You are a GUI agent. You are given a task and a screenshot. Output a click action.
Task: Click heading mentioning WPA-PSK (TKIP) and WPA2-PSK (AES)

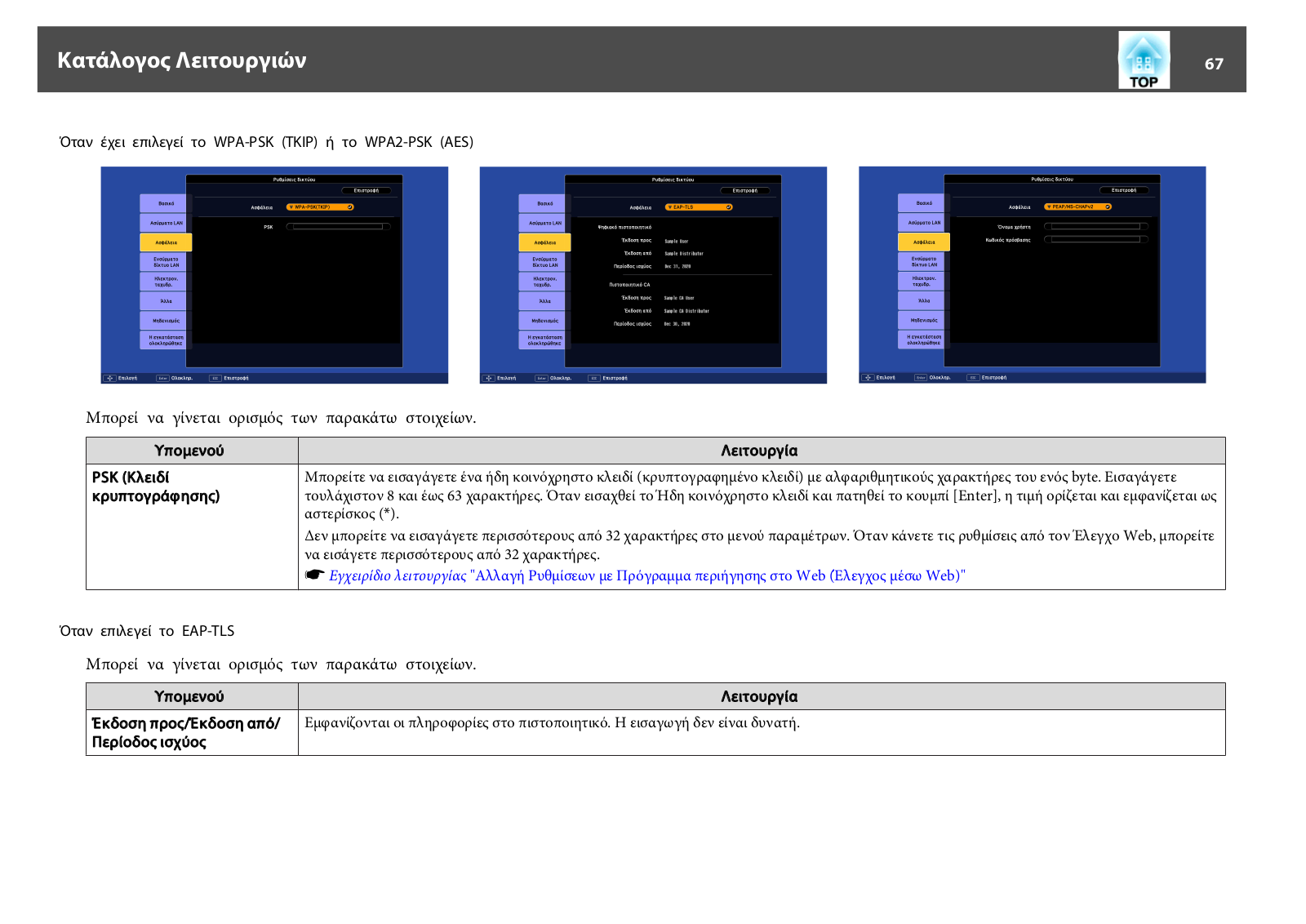coord(266,142)
